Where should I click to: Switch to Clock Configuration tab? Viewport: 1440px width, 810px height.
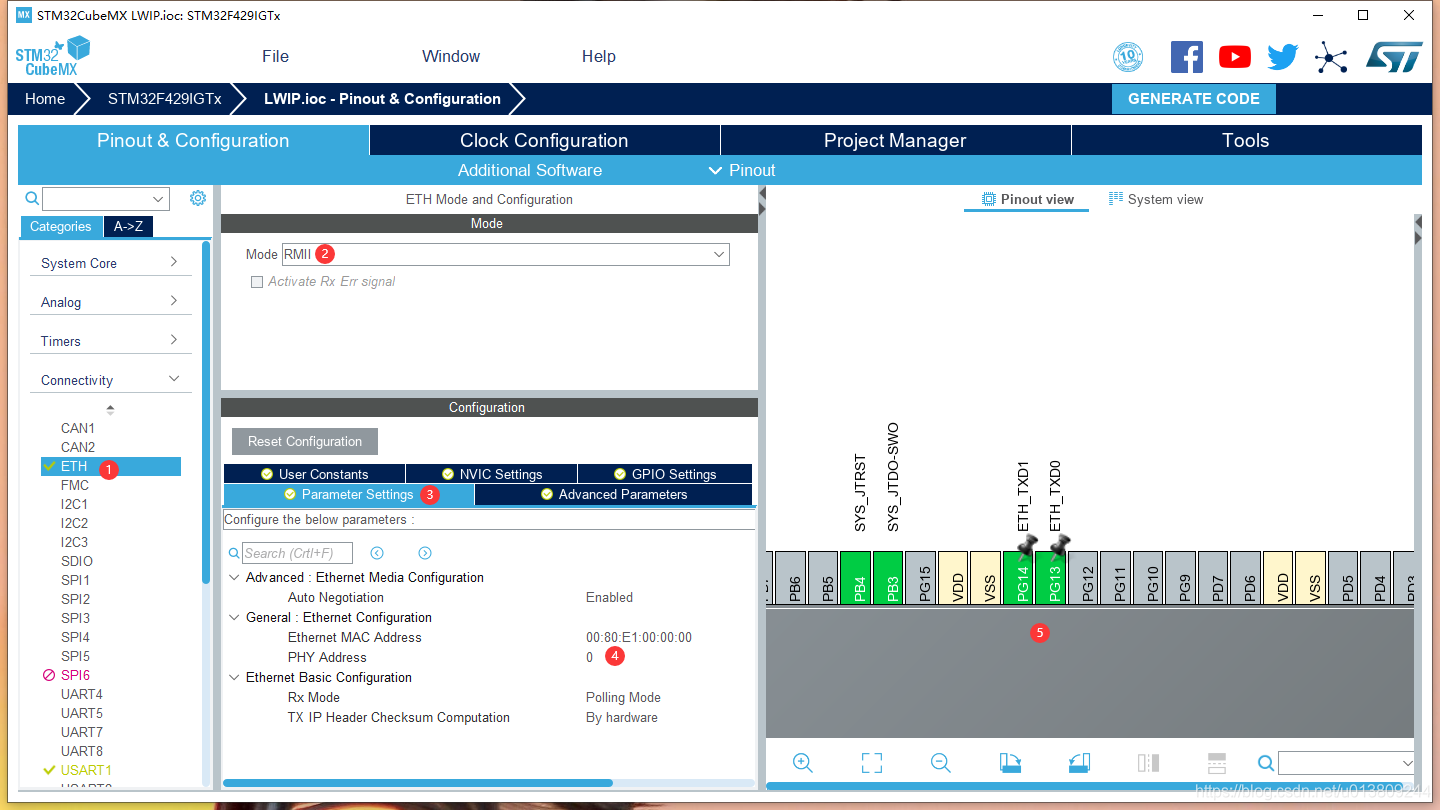544,141
